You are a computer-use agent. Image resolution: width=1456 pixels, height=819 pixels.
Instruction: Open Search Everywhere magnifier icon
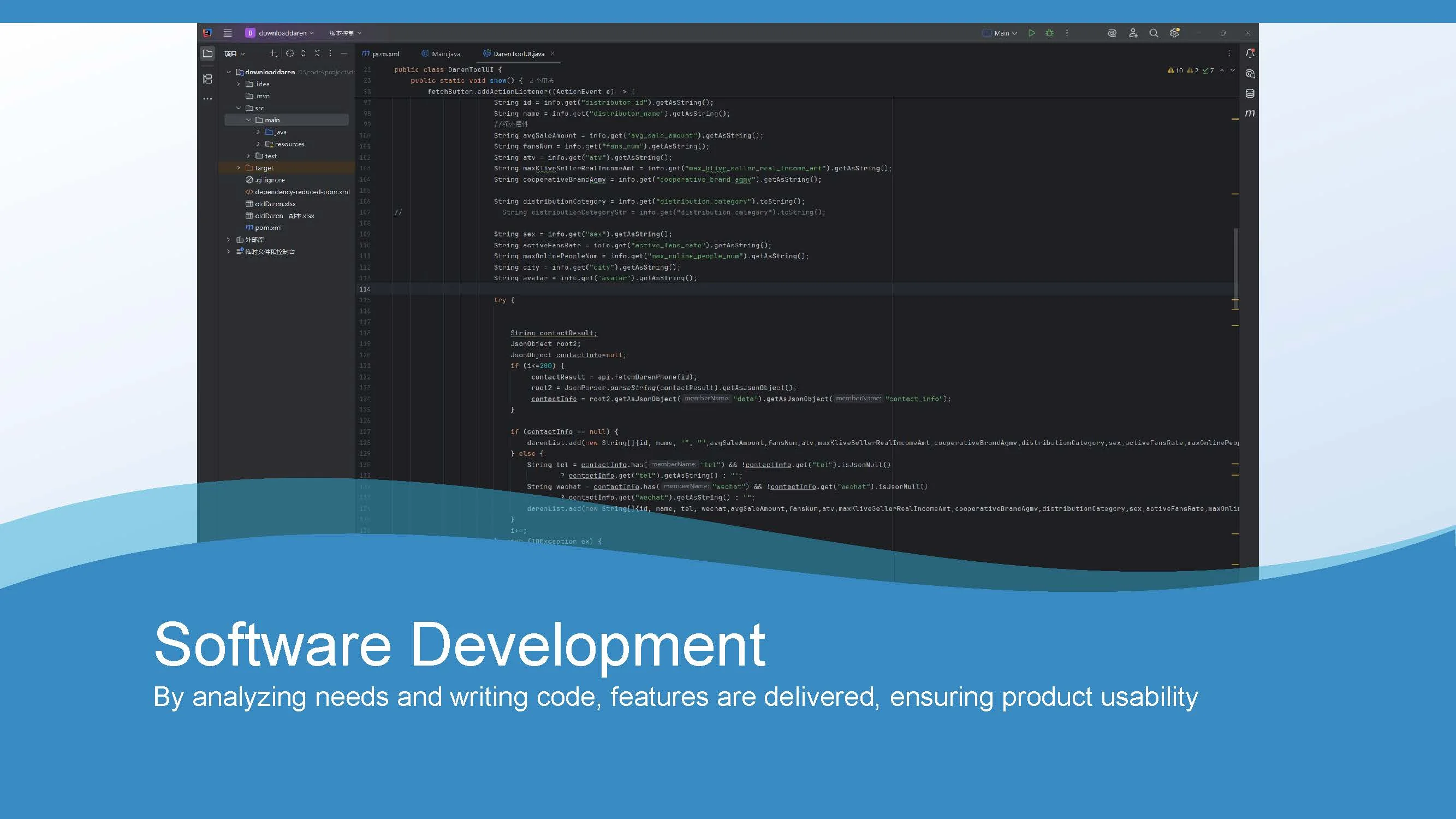(x=1154, y=33)
